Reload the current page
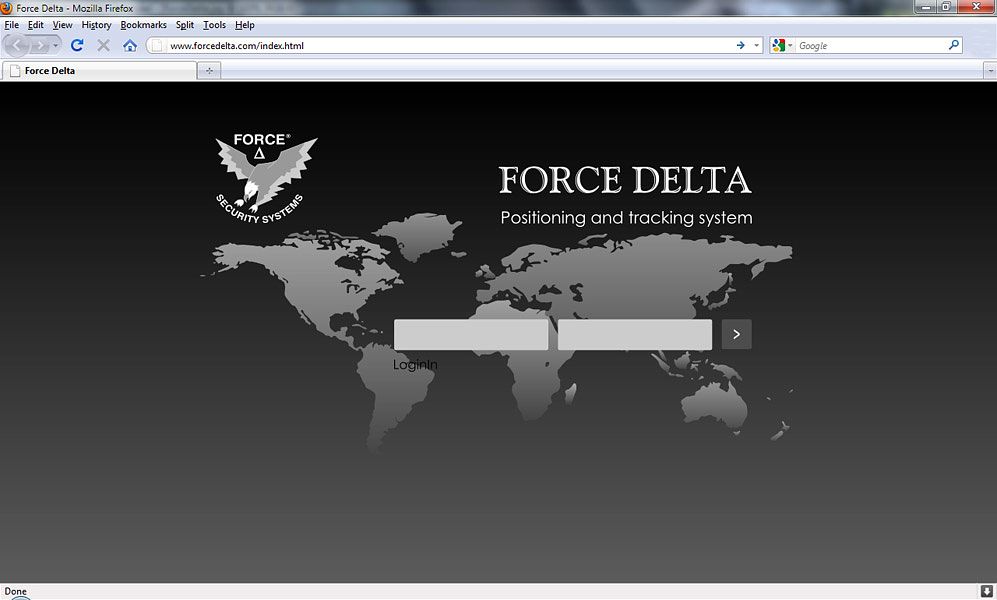997x600 pixels. [77, 45]
